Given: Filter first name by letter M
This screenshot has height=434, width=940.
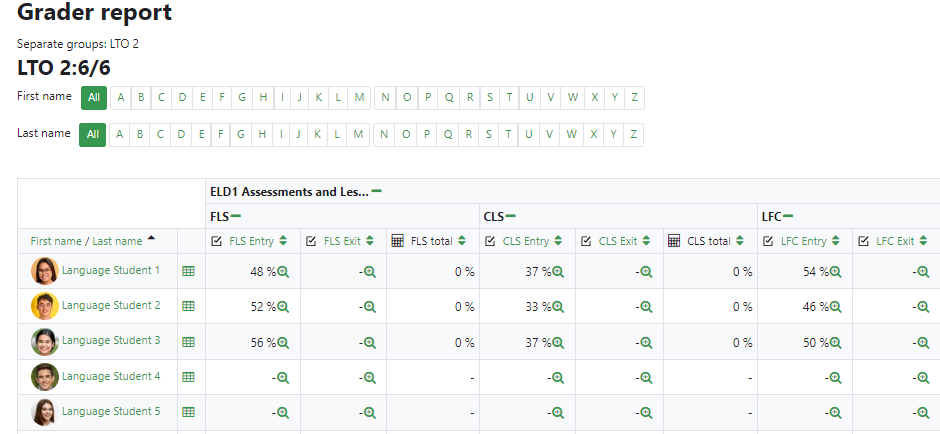Looking at the screenshot, I should [359, 97].
